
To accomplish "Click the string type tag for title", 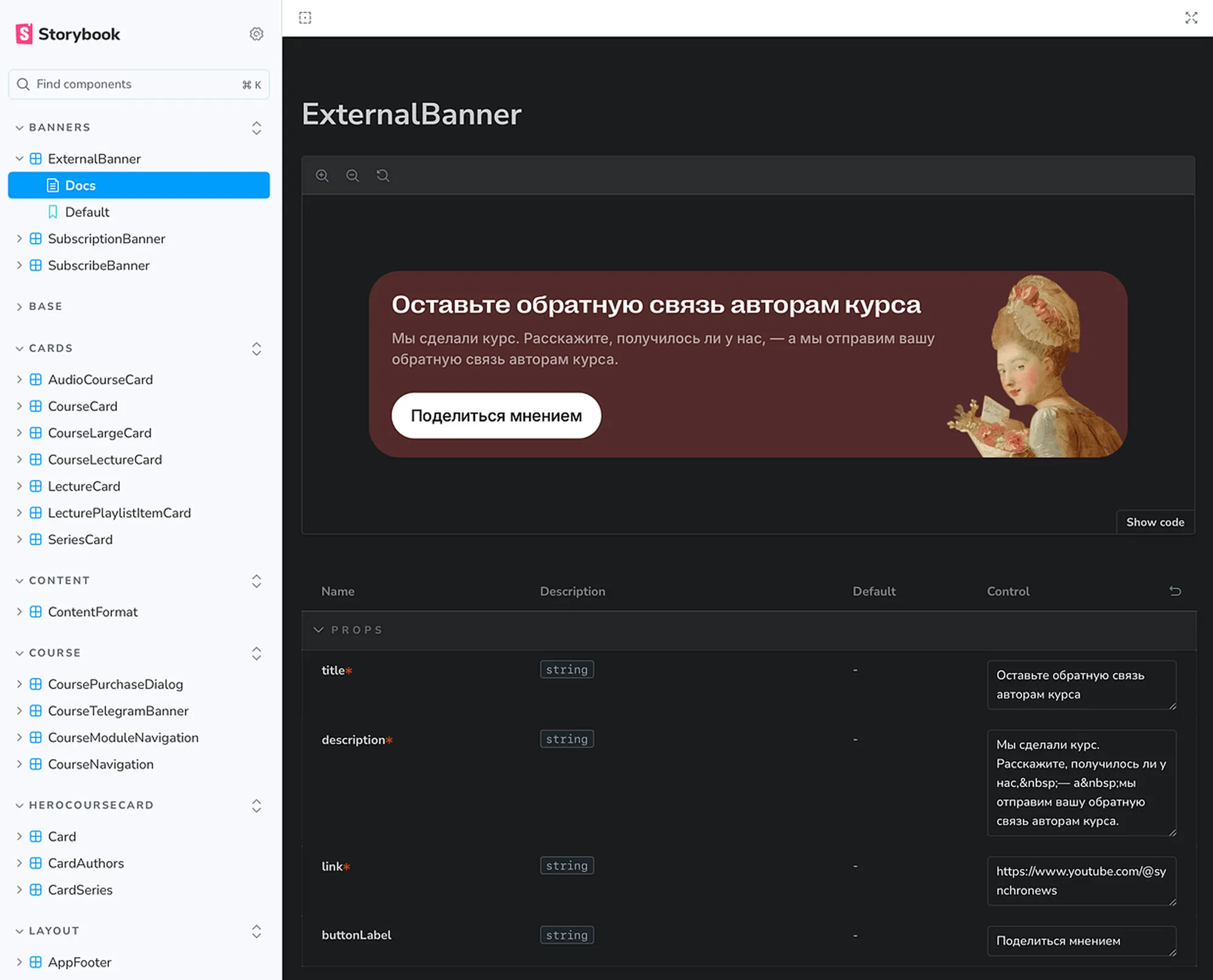I will click(x=567, y=670).
